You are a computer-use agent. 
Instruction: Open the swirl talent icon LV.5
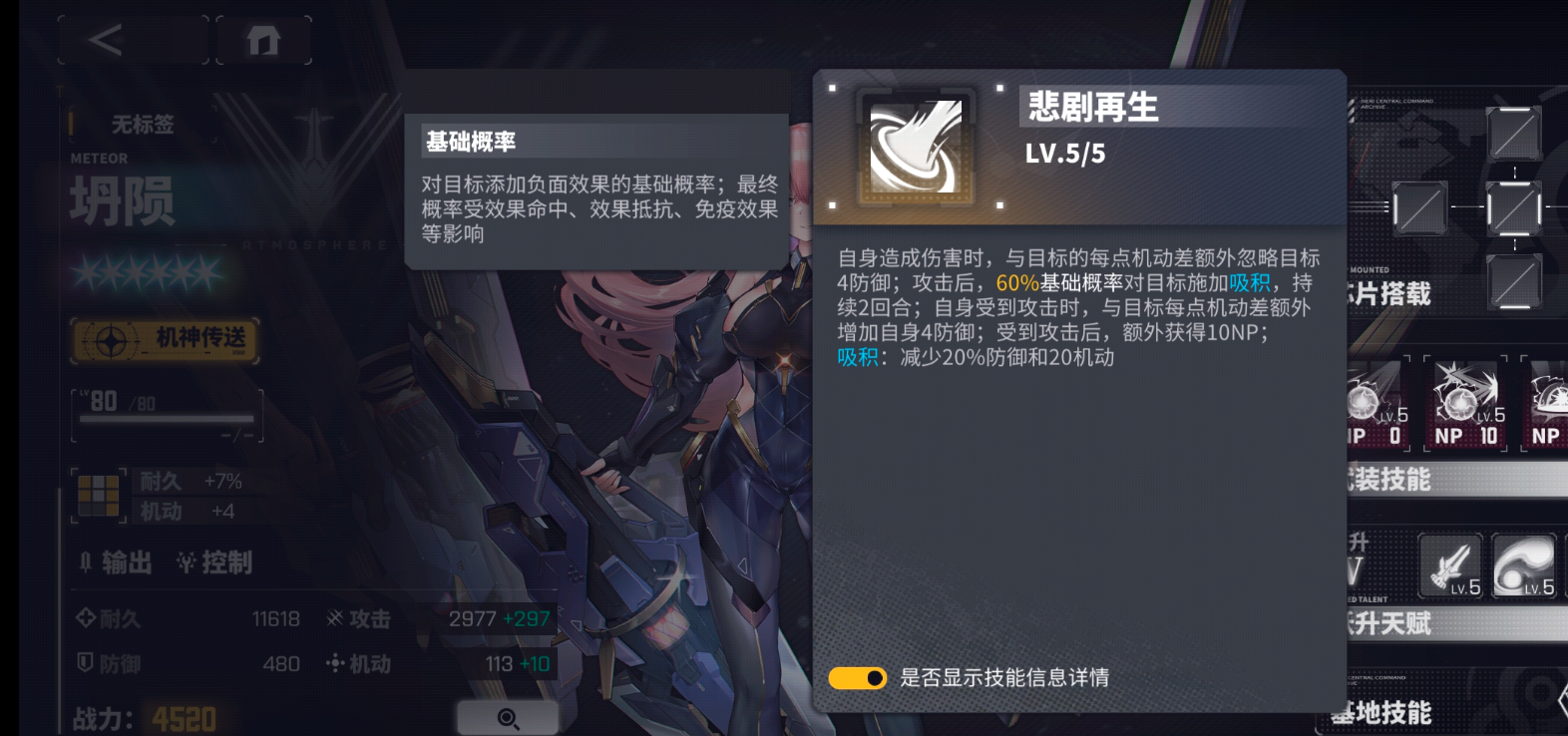(x=1523, y=565)
